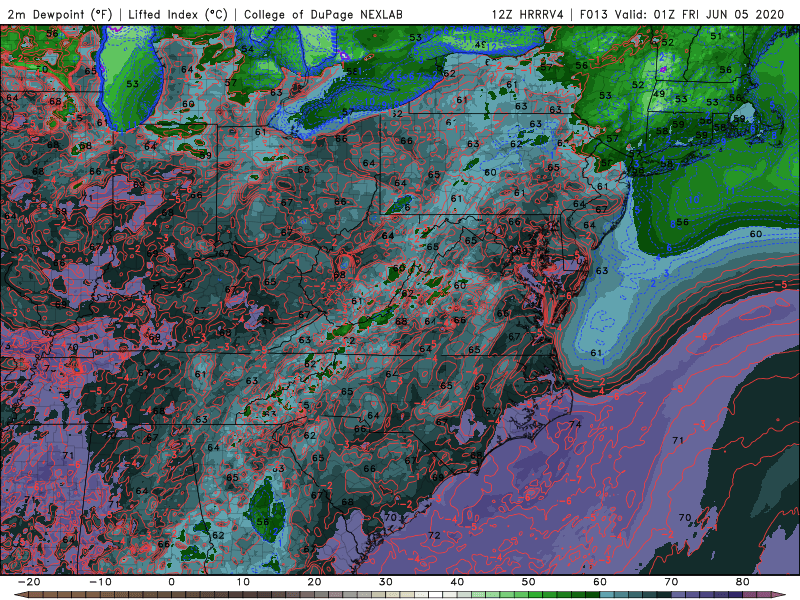The width and height of the screenshot is (800, 600).
Task: Click the "F013 Valid: 01Z FRI JUN 05 2020" text
Action: tap(682, 14)
